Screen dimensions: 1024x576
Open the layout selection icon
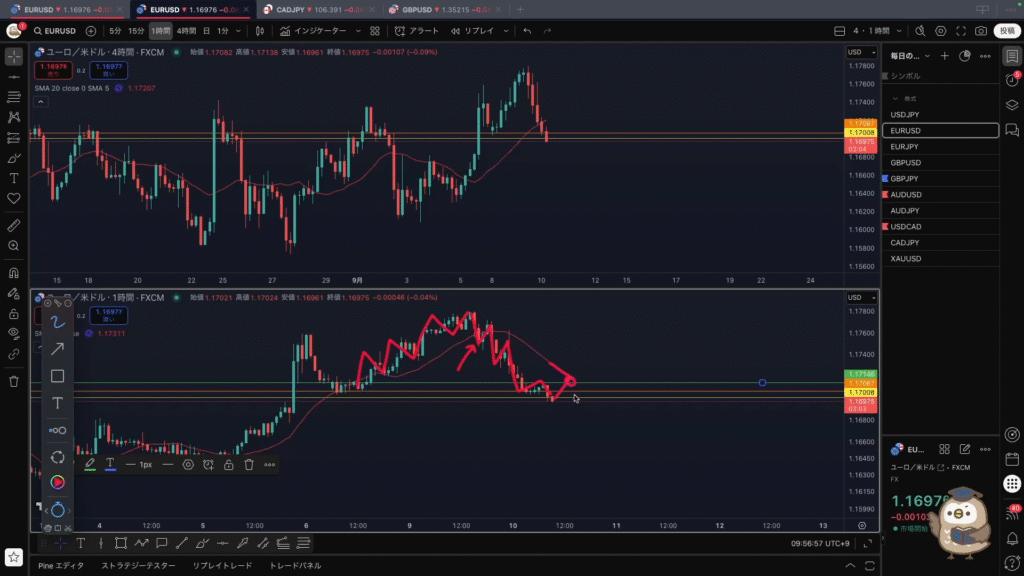pos(840,31)
